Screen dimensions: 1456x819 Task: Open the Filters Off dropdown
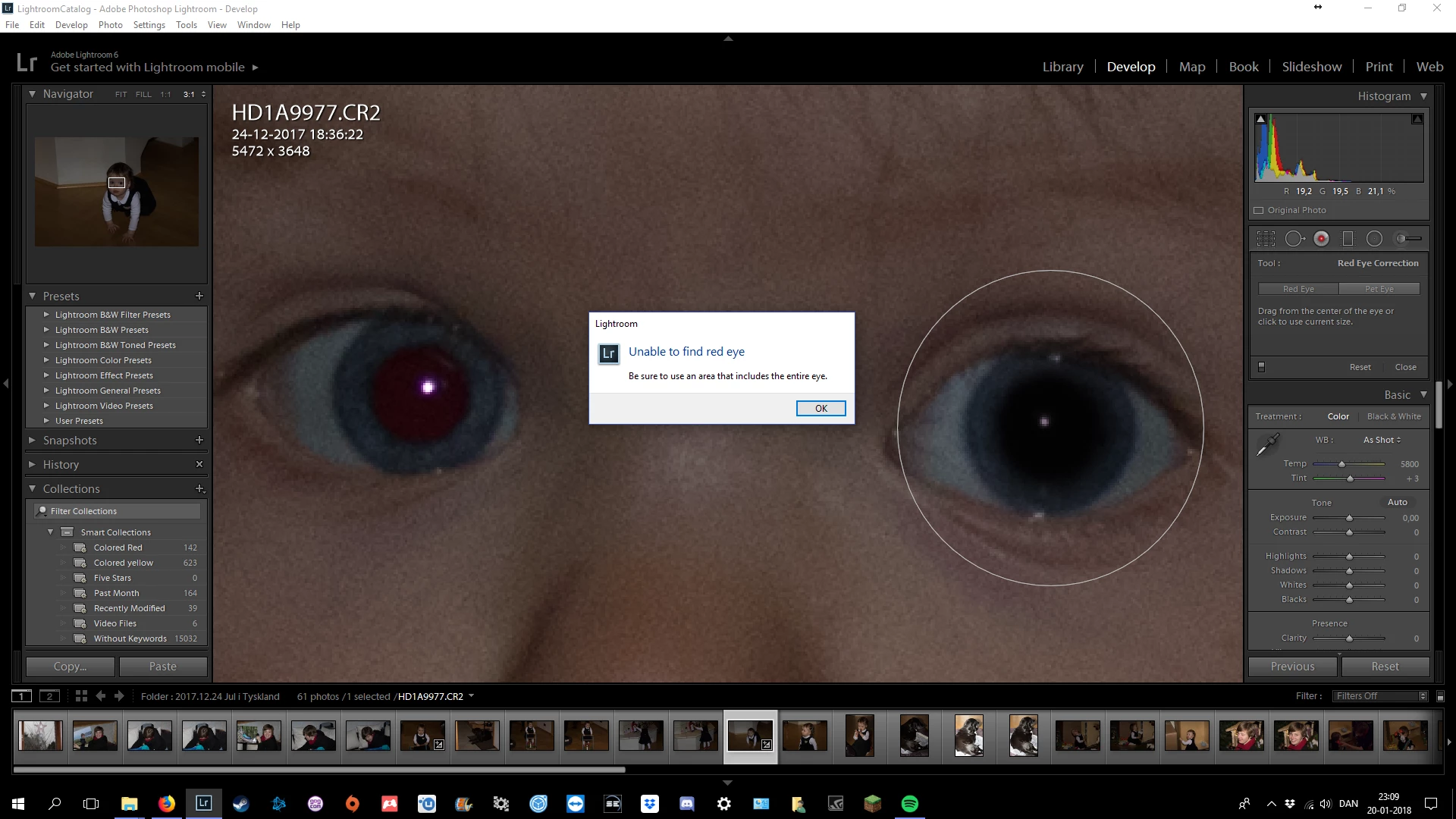click(1380, 696)
